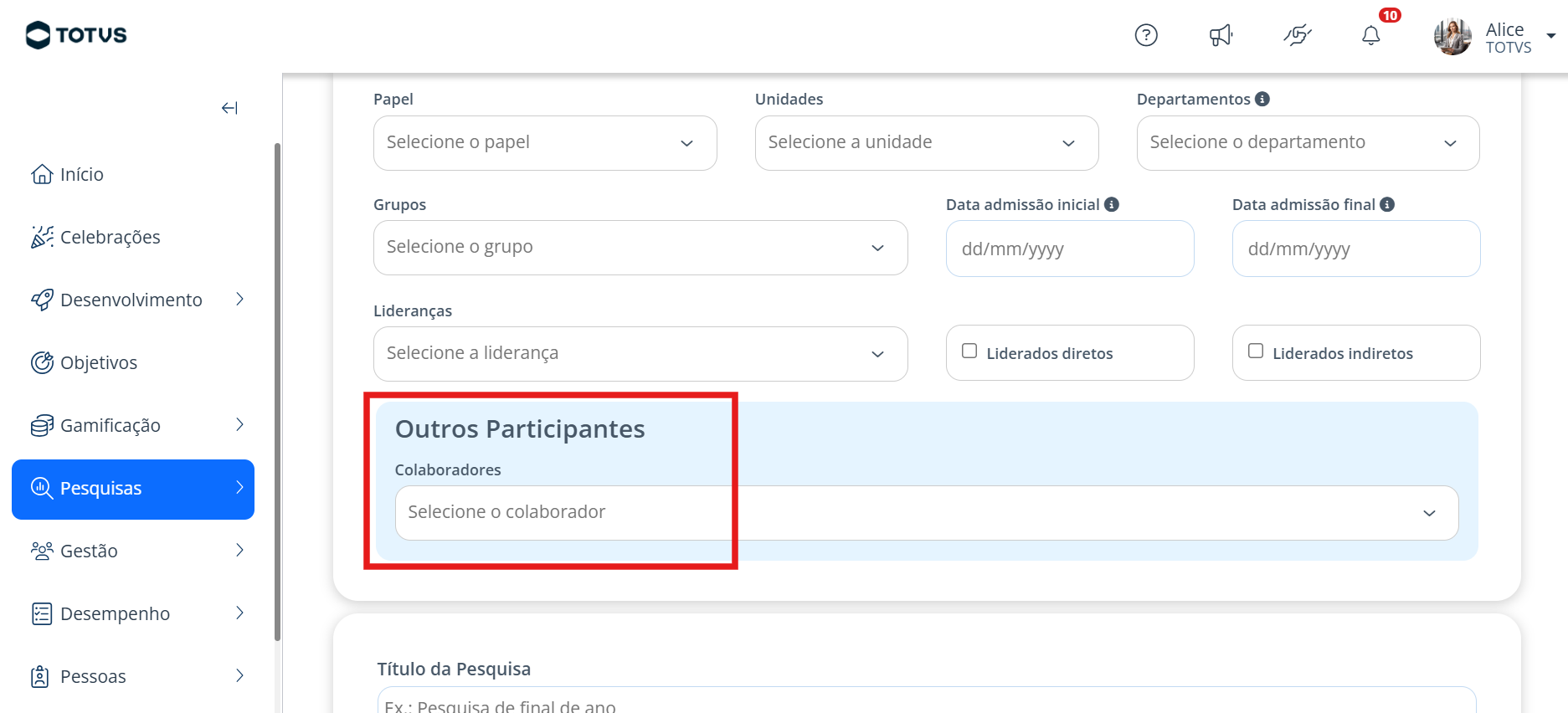Click the Data admissão inicial info icon

(1112, 204)
